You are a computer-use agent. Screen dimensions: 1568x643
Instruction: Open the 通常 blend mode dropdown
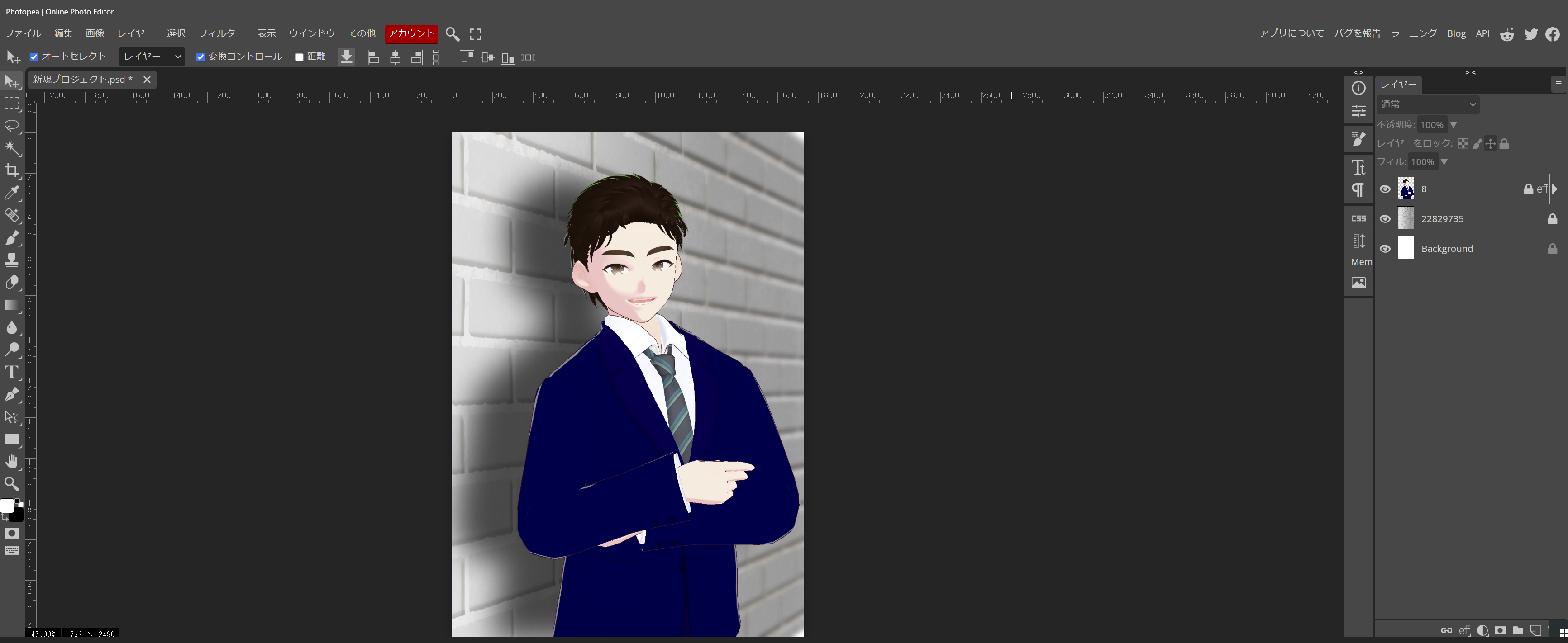[x=1427, y=104]
